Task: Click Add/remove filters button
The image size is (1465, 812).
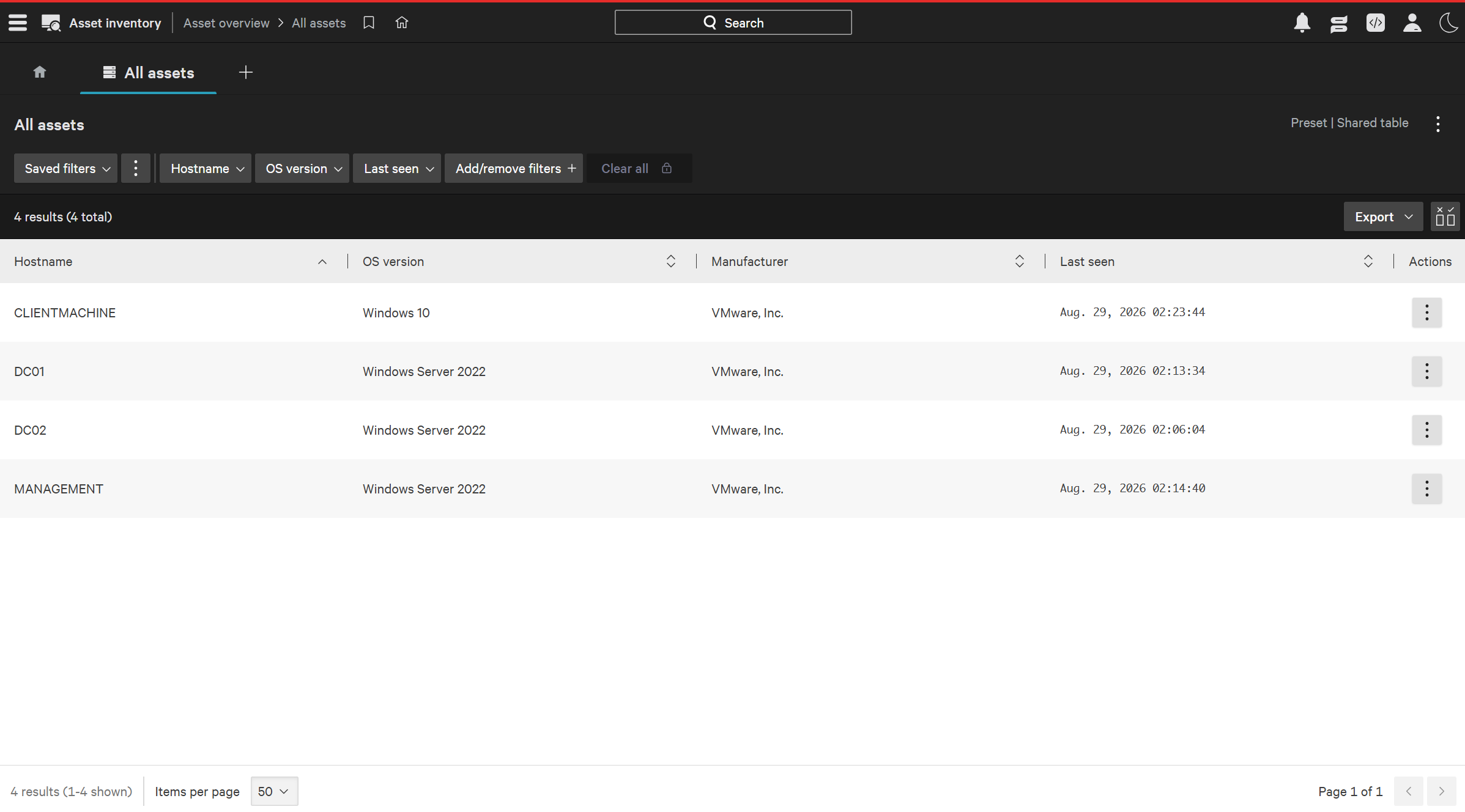Action: pos(514,168)
